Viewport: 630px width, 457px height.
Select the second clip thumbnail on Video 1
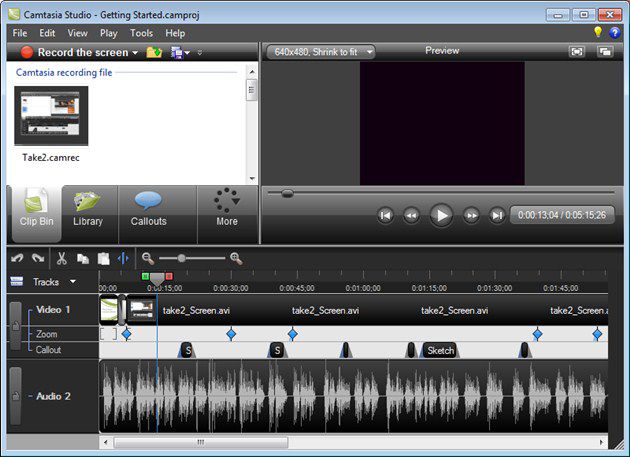click(141, 309)
